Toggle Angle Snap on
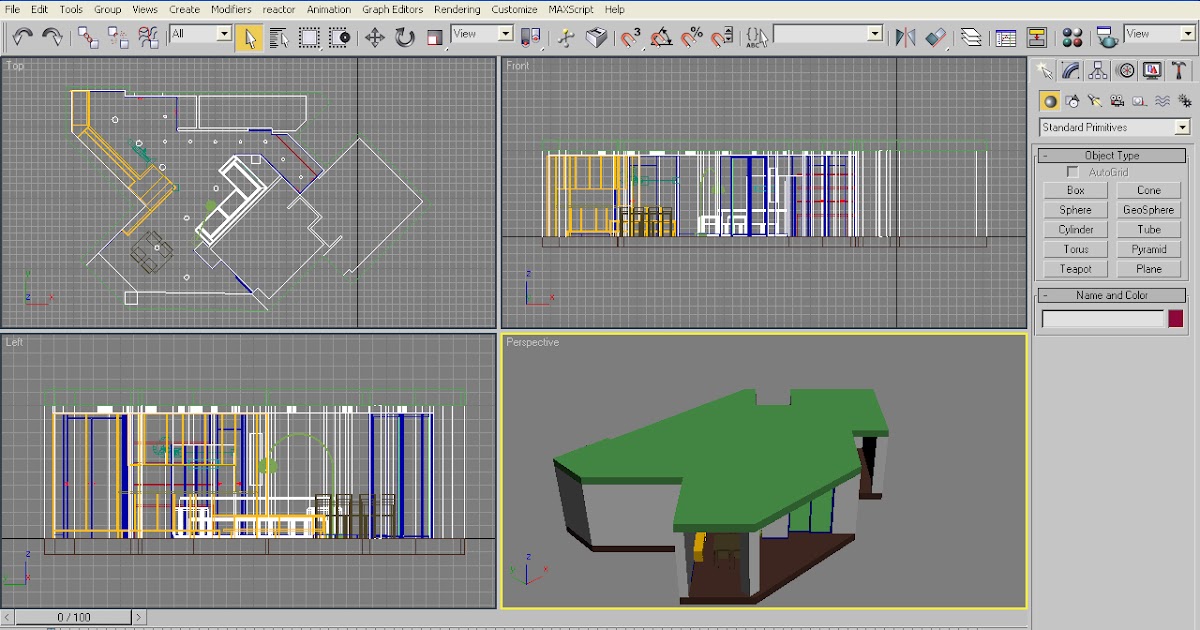 tap(660, 38)
